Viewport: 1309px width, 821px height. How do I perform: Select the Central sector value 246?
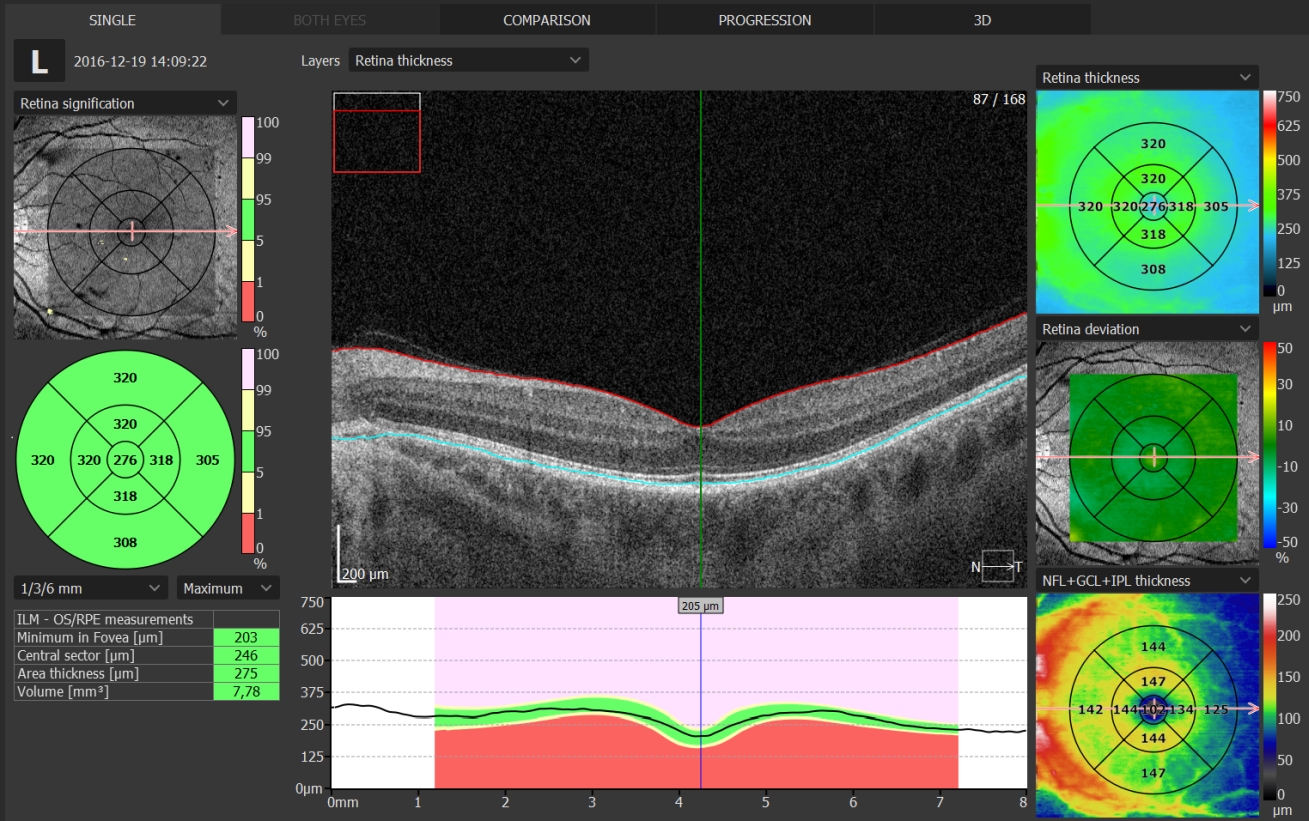tap(246, 655)
